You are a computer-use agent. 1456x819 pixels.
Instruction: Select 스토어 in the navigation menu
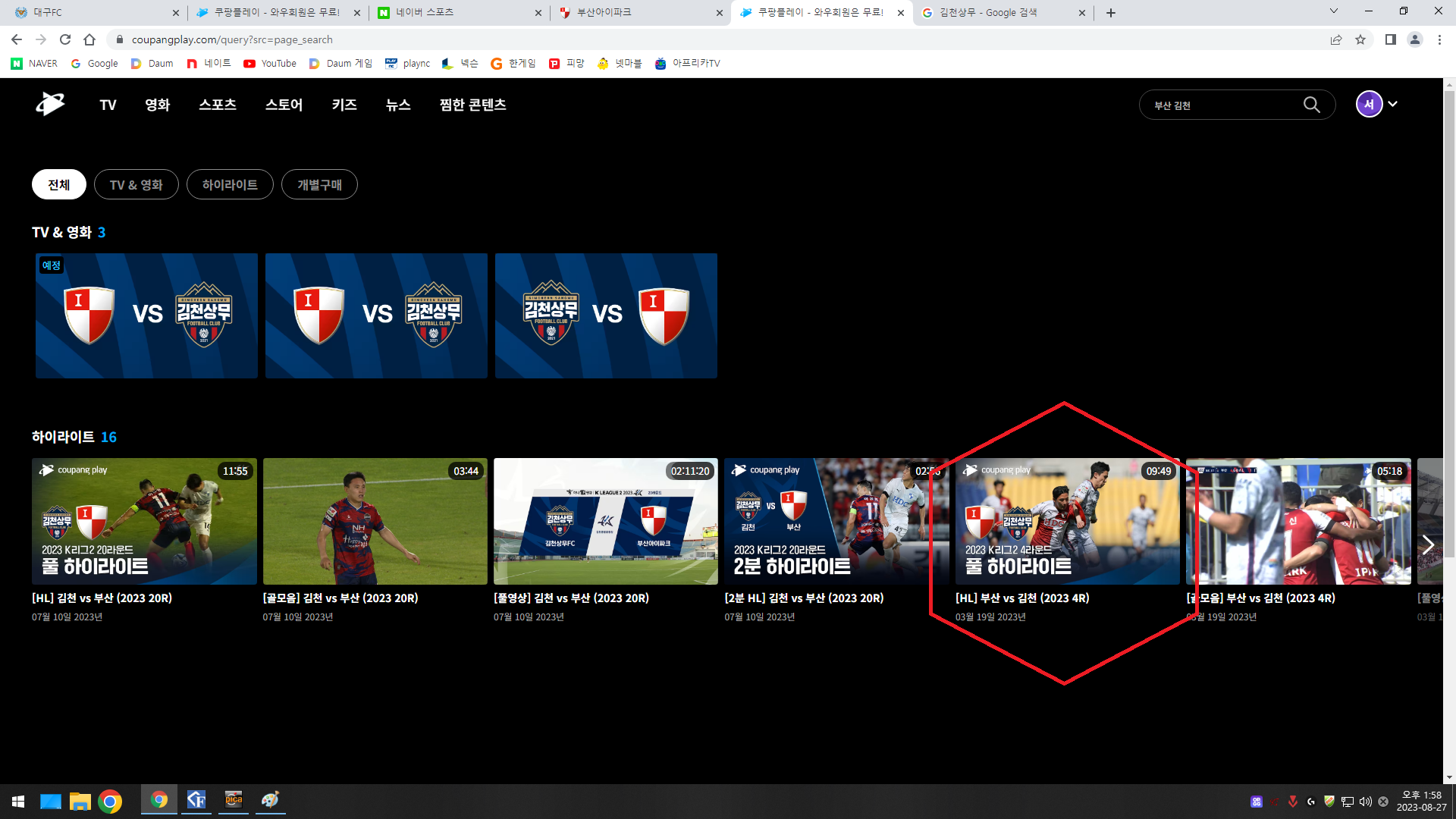point(284,105)
